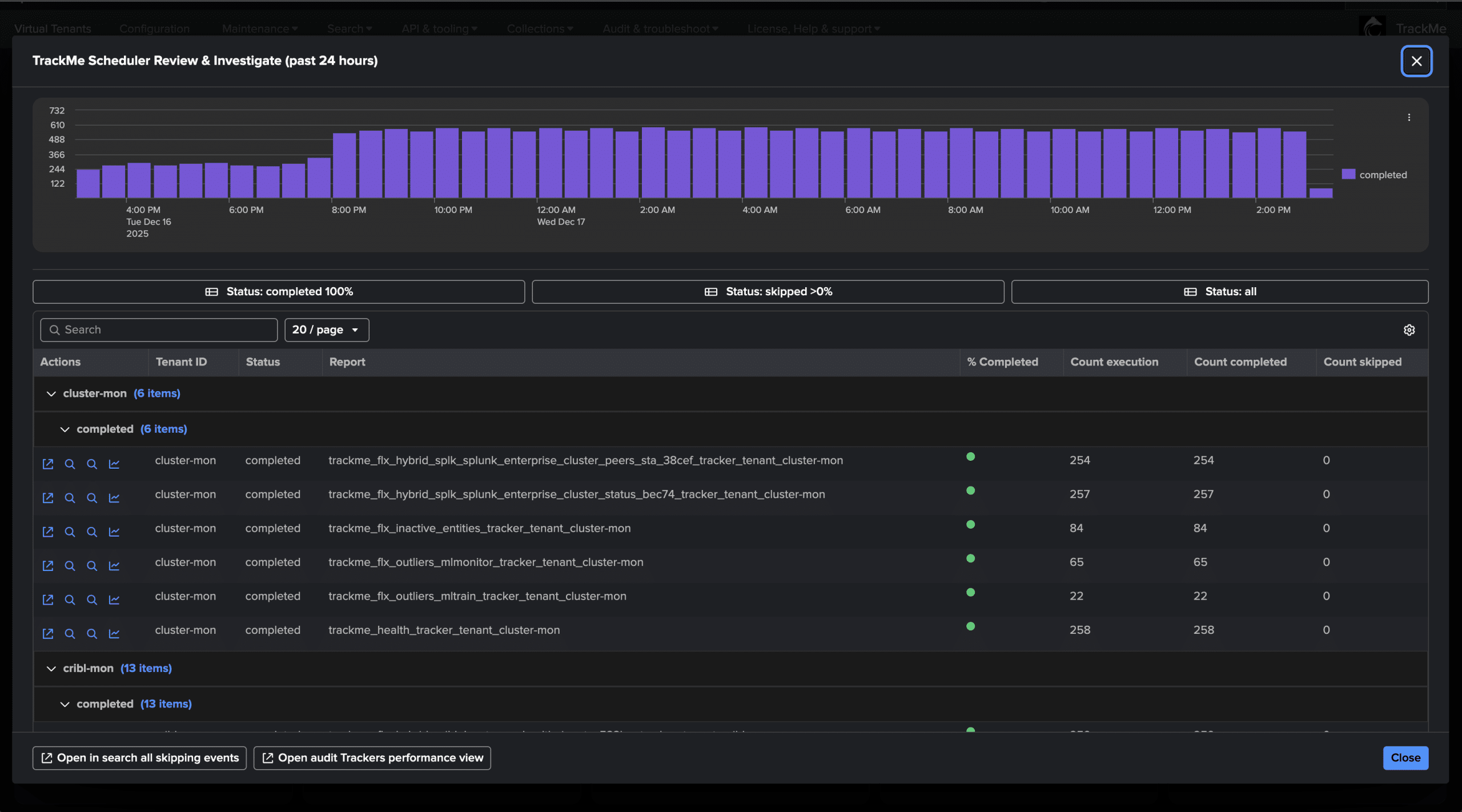Click the completed legend color swatch

coord(1348,175)
